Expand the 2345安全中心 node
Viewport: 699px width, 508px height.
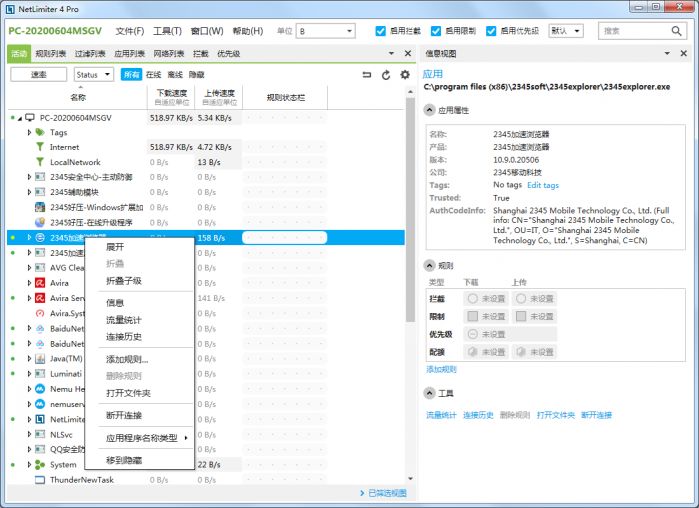tap(29, 177)
